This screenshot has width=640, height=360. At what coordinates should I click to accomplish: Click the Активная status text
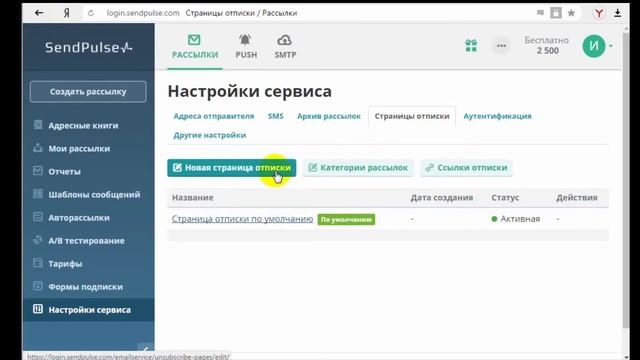coord(520,219)
